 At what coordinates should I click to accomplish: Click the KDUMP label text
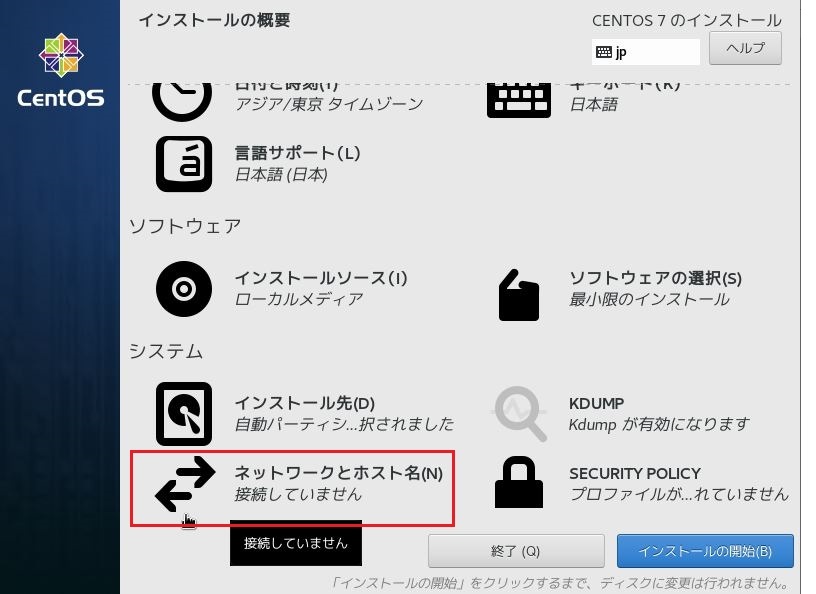point(596,403)
